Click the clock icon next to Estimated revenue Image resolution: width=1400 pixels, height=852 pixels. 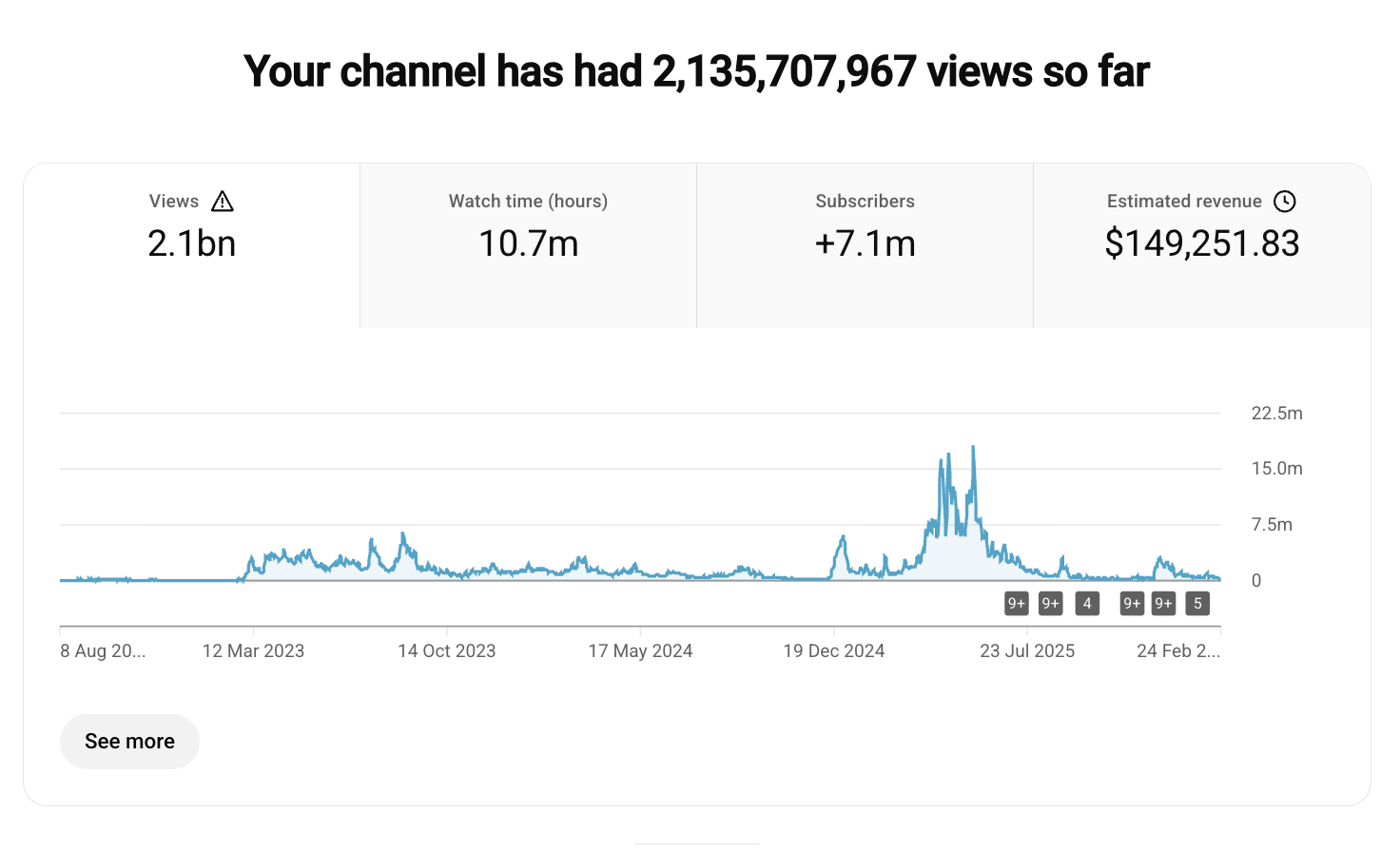(1284, 202)
